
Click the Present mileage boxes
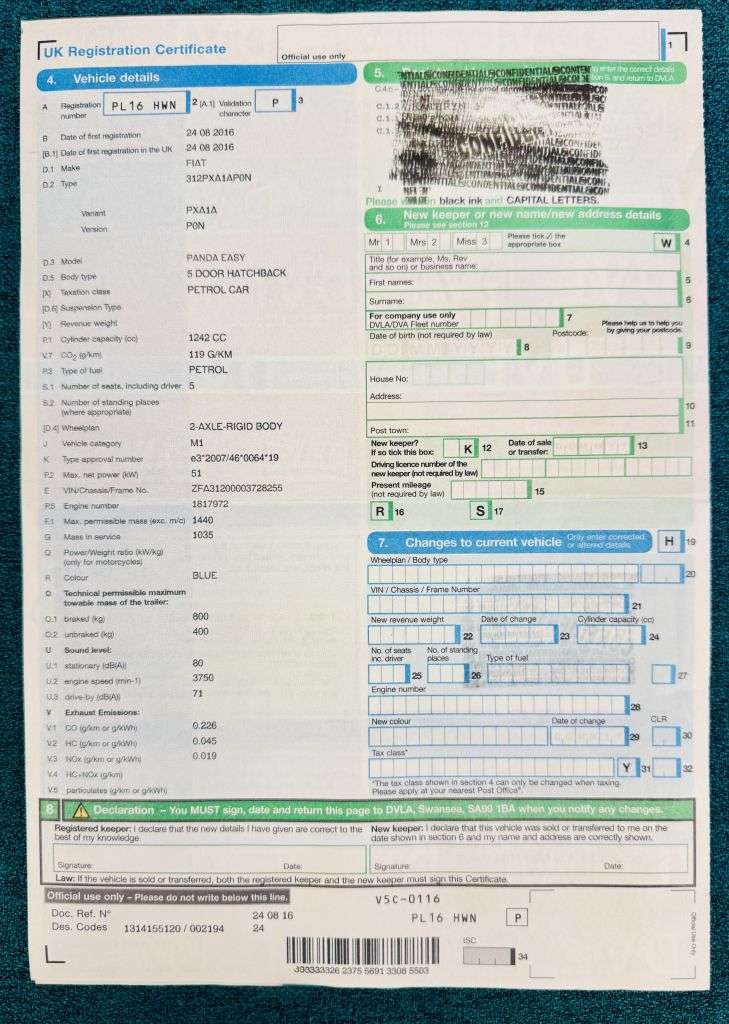pyautogui.click(x=490, y=490)
